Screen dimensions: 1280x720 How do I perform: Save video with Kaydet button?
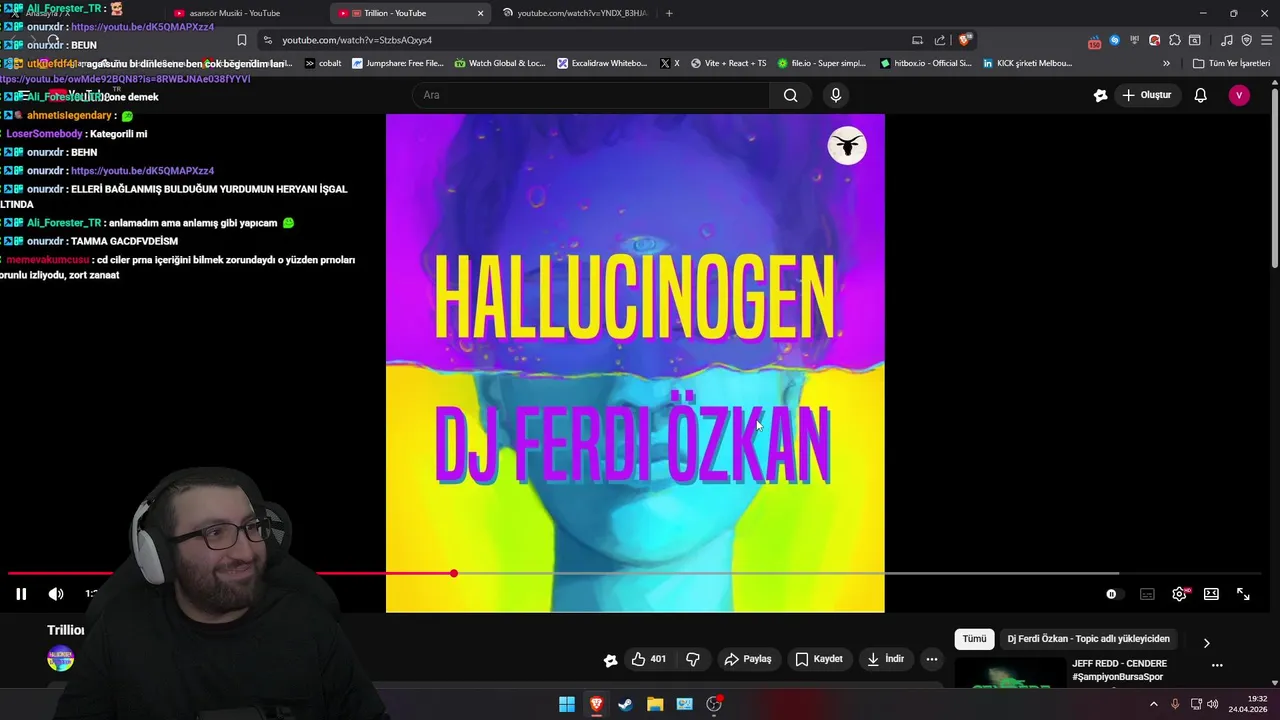pyautogui.click(x=819, y=659)
